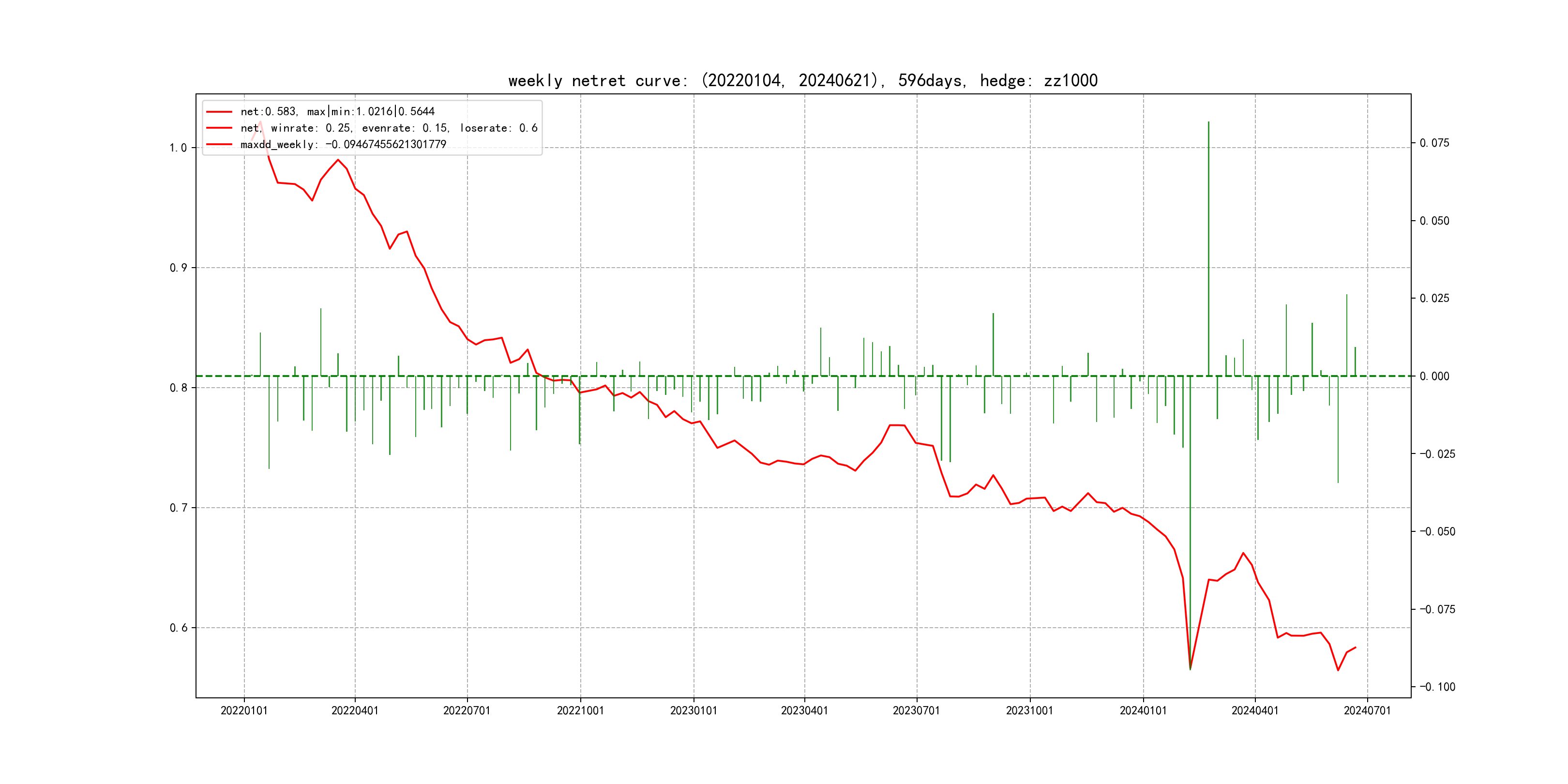The width and height of the screenshot is (1568, 784).
Task: Click left y-axis tick label 0.7
Action: tap(179, 508)
